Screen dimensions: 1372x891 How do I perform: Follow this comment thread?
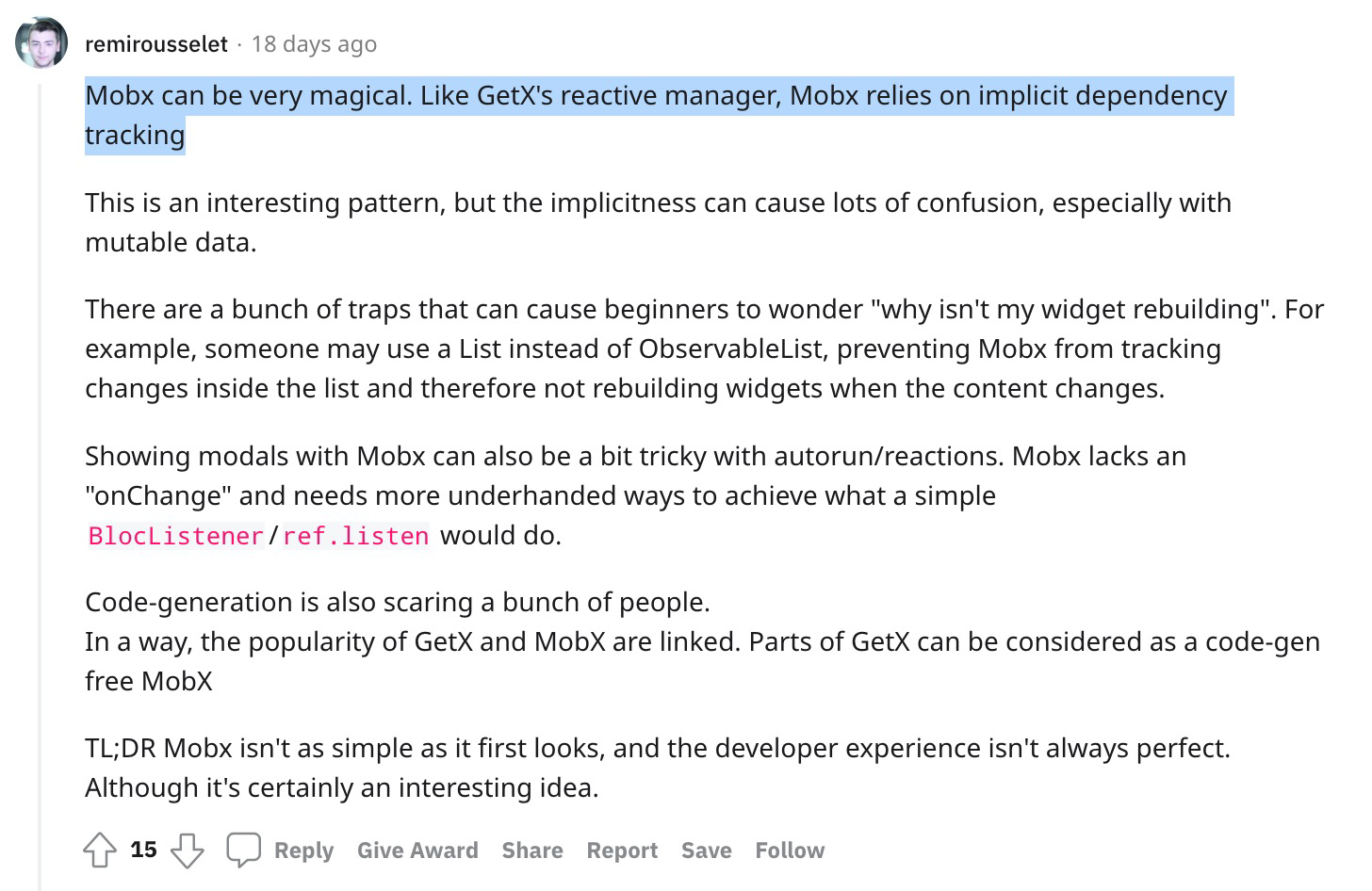click(x=790, y=850)
